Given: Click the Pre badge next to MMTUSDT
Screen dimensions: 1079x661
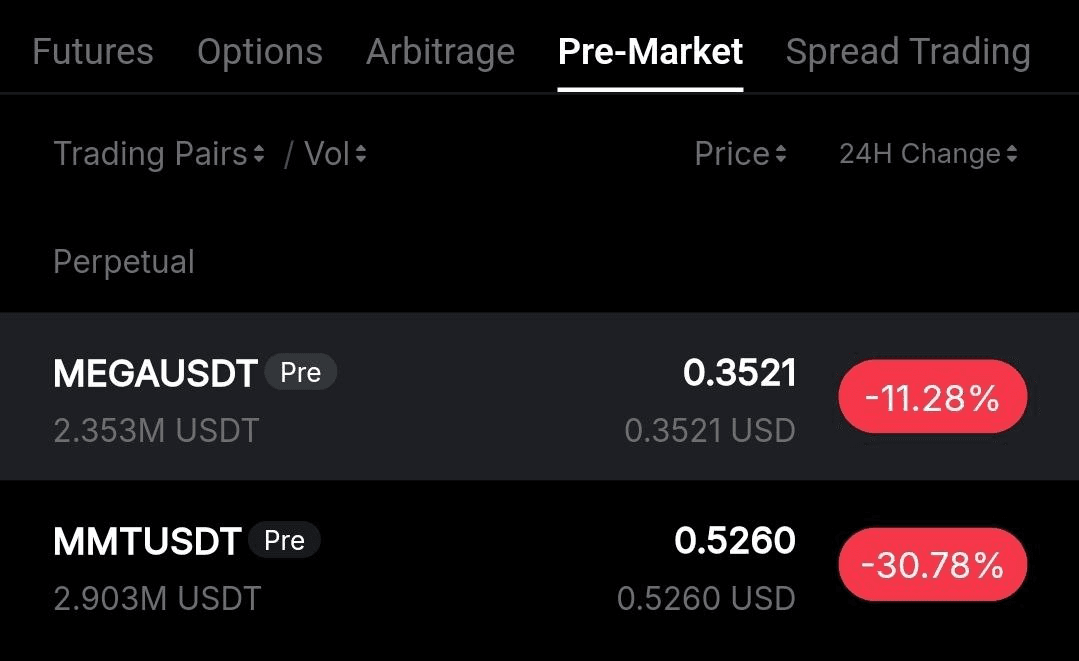Looking at the screenshot, I should tap(285, 540).
